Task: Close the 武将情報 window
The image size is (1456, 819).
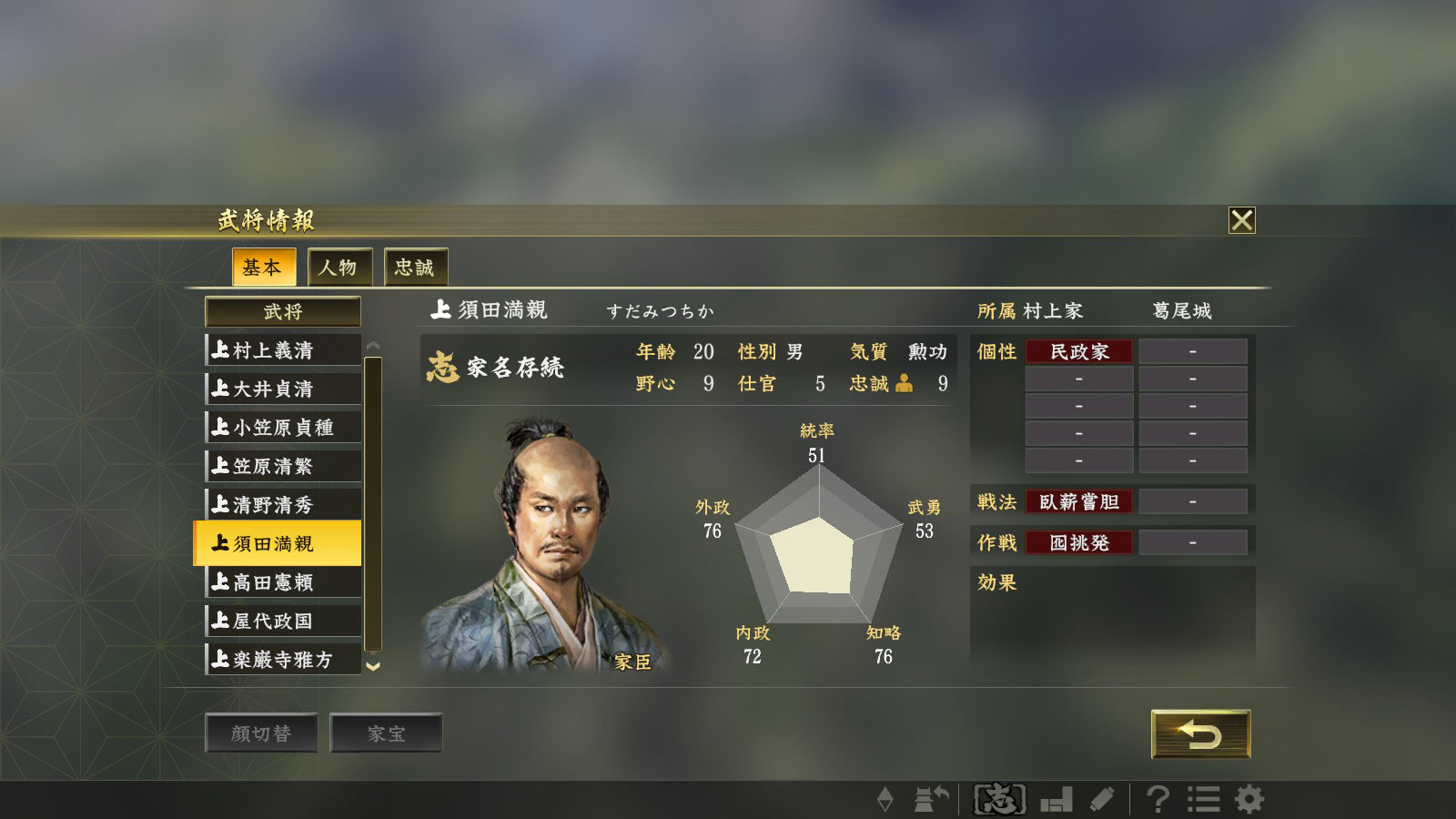Action: pyautogui.click(x=1241, y=220)
